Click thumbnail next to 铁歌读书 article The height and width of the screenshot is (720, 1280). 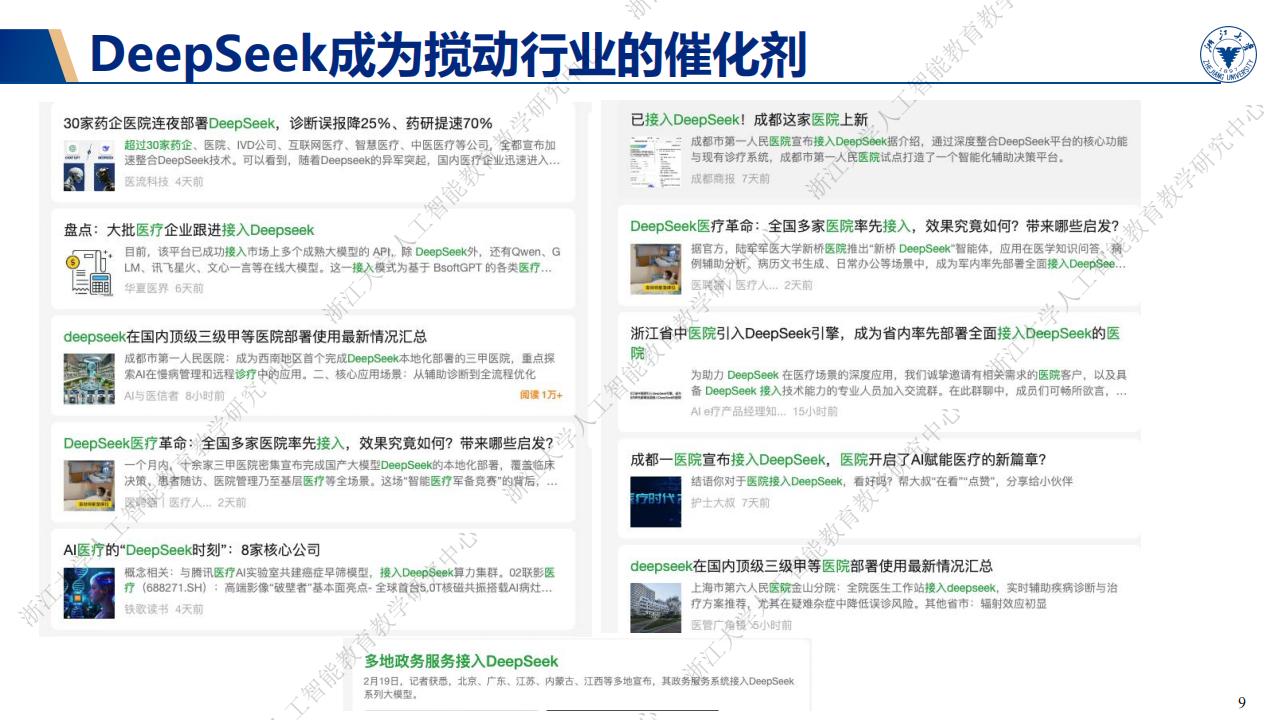[x=89, y=592]
